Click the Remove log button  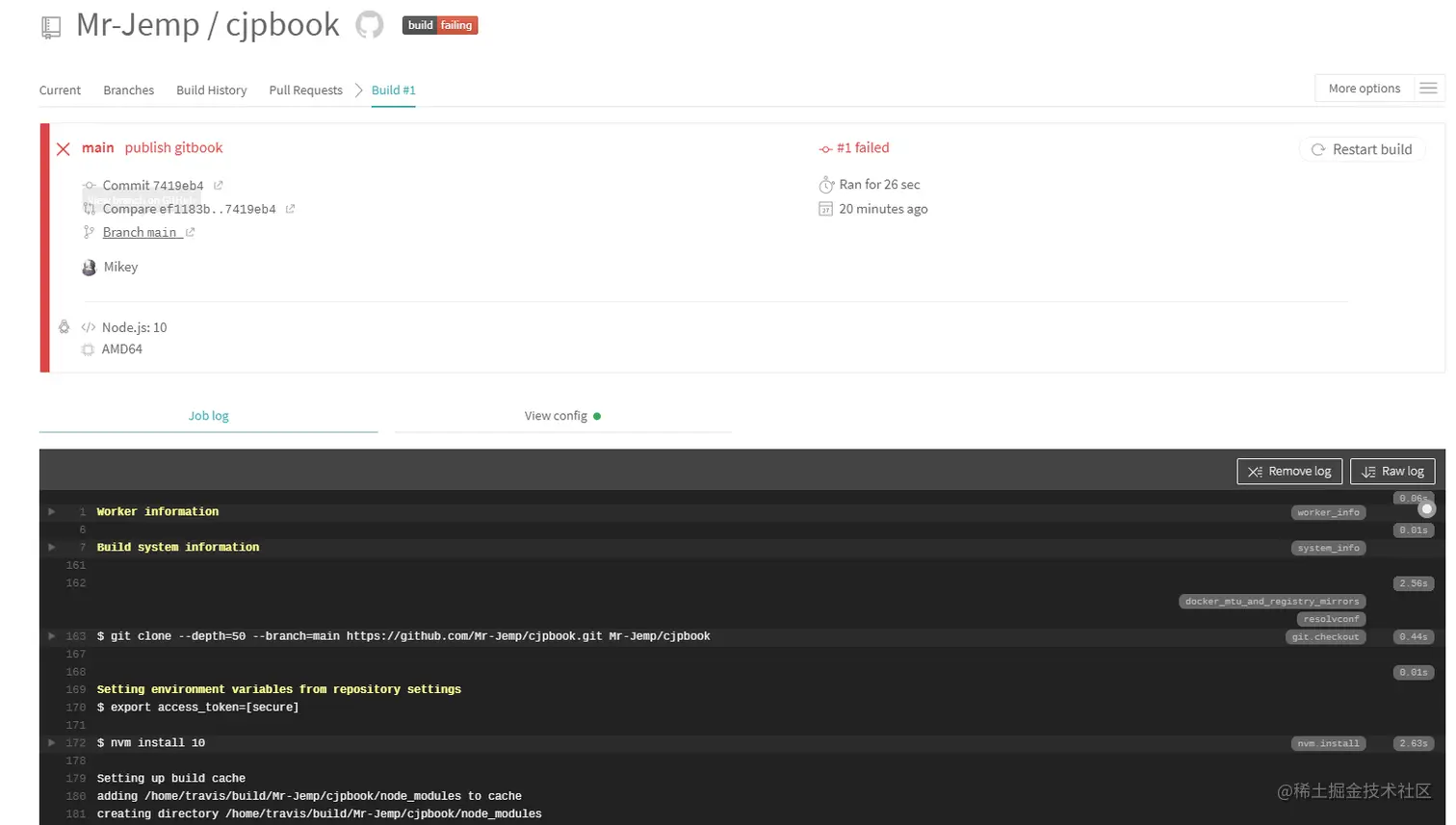coord(1289,471)
